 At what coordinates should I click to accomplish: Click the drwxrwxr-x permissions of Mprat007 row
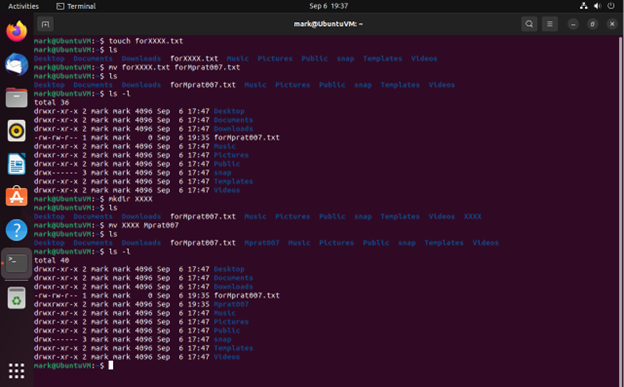pyautogui.click(x=56, y=304)
